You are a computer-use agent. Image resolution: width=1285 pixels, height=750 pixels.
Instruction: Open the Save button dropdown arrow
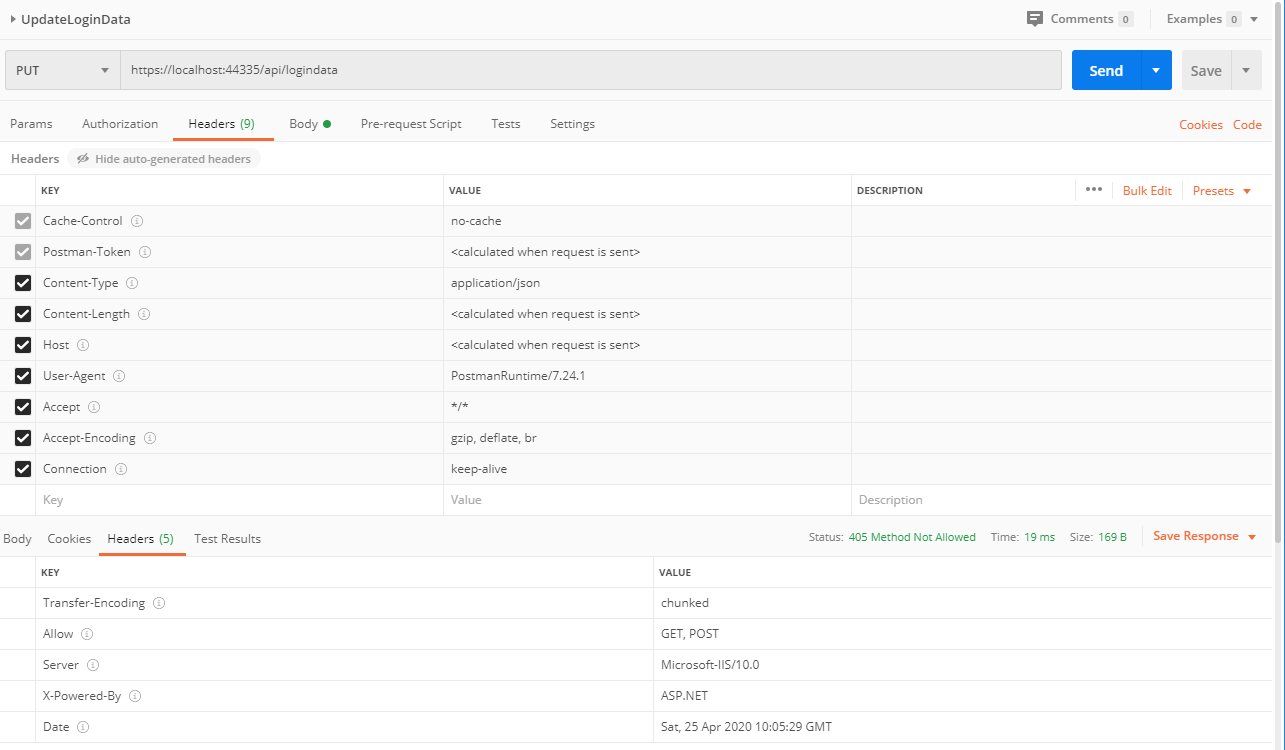[1246, 71]
